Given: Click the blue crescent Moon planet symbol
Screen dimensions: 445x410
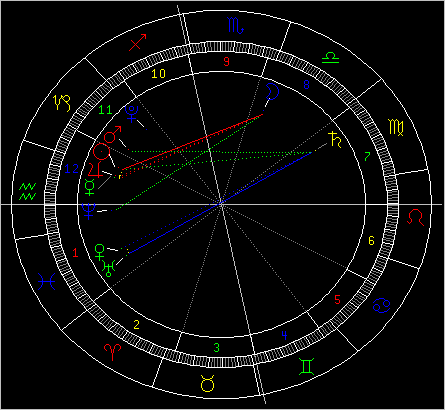Looking at the screenshot, I should pos(272,91).
